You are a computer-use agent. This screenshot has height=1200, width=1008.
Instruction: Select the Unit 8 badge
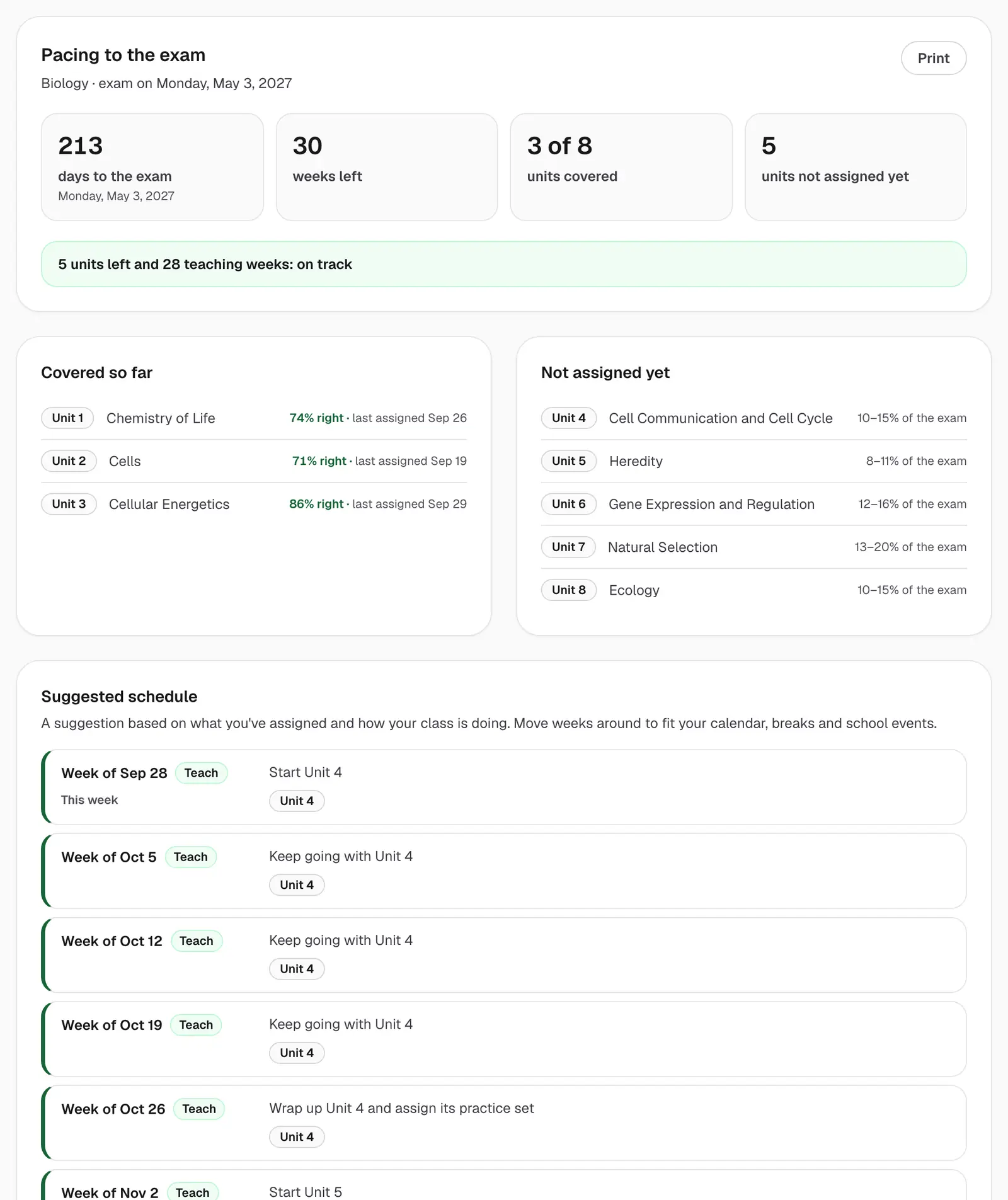(x=569, y=590)
